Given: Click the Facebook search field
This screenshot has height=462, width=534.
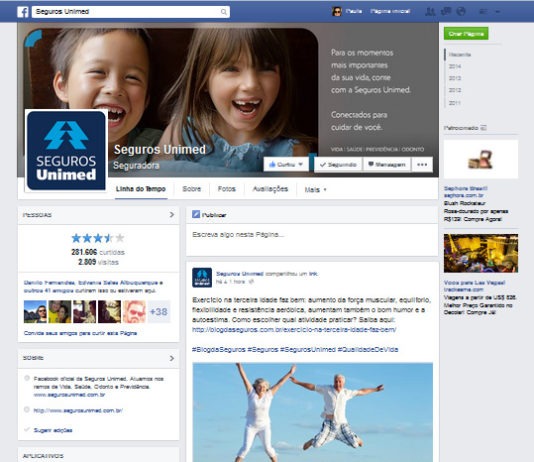Looking at the screenshot, I should pos(131,12).
